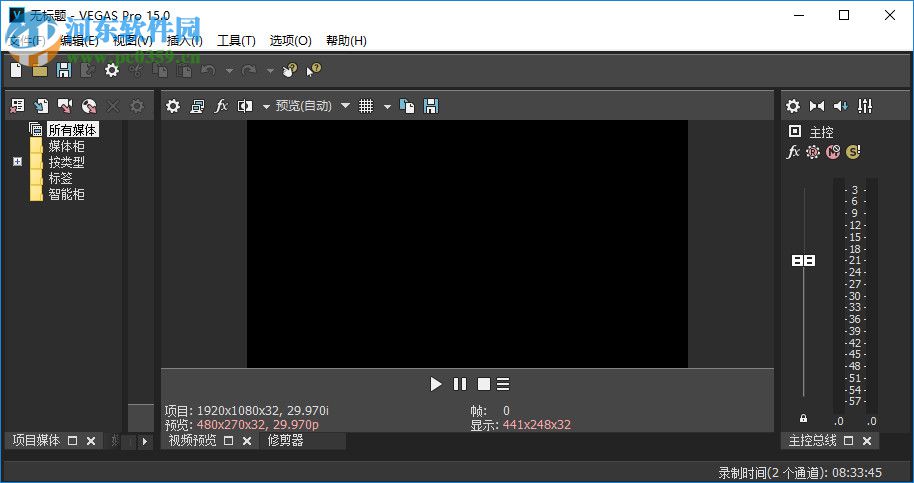Open project properties gear in the main toolbar
The width and height of the screenshot is (914, 483).
pyautogui.click(x=111, y=70)
